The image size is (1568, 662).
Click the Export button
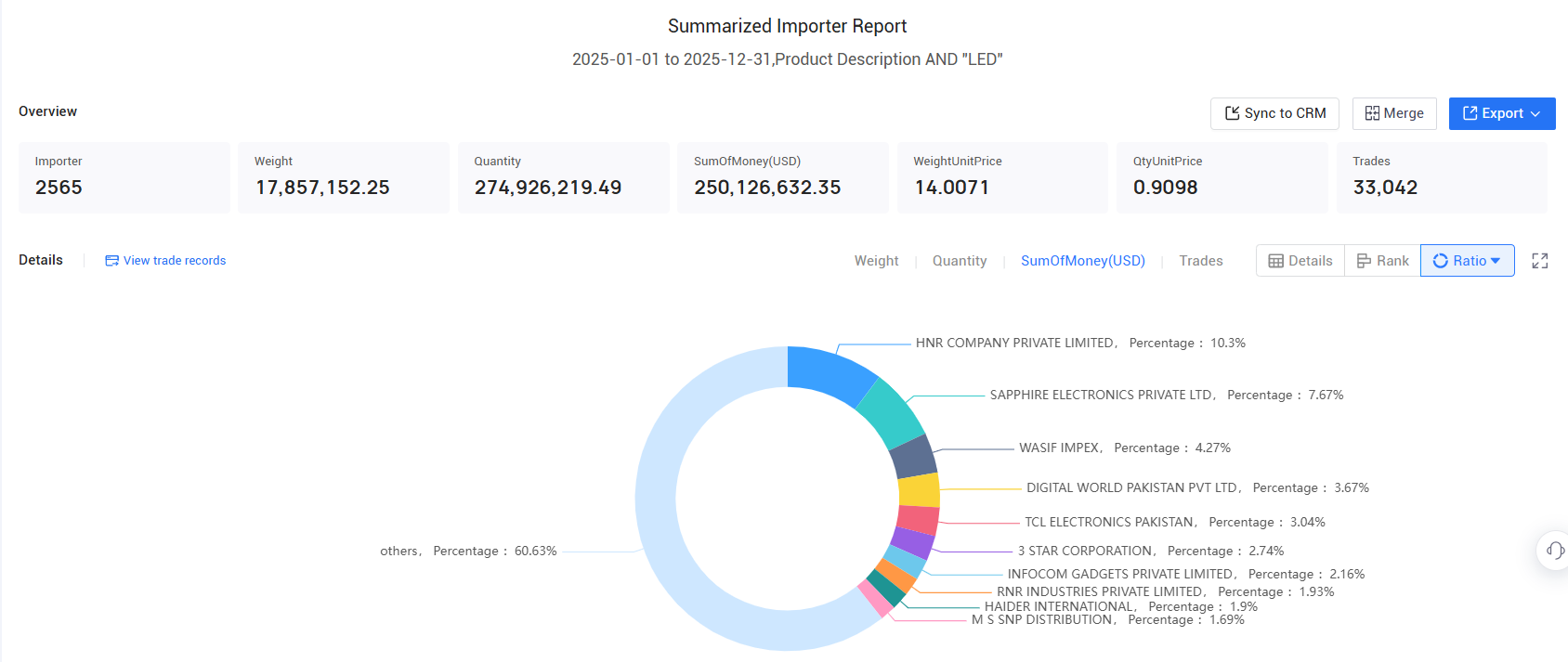pos(1502,113)
